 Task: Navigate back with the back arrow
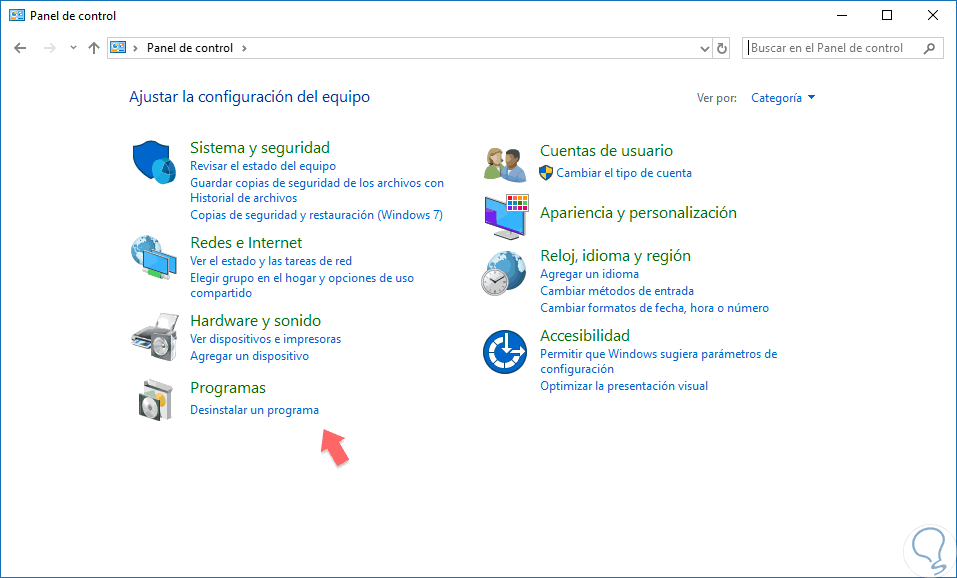[20, 48]
